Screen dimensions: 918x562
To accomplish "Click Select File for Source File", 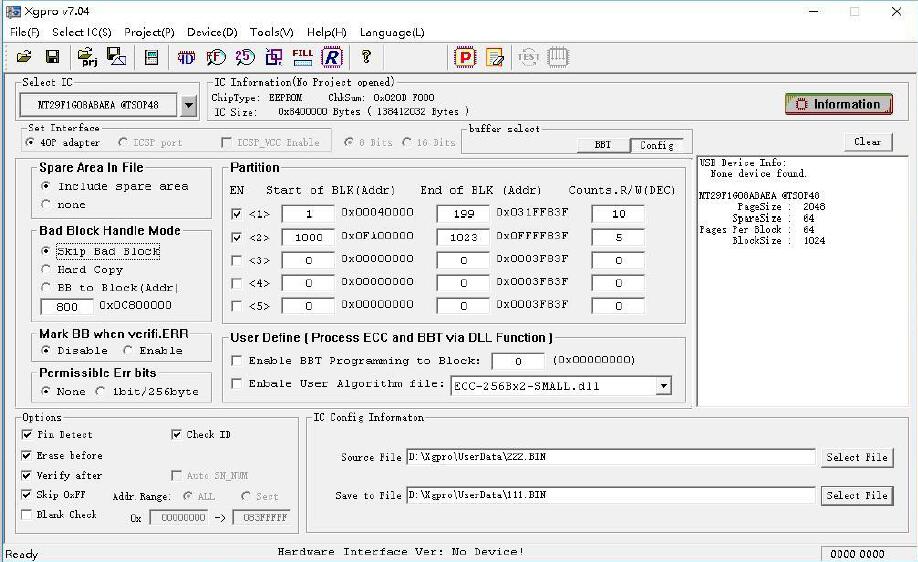I will (857, 457).
